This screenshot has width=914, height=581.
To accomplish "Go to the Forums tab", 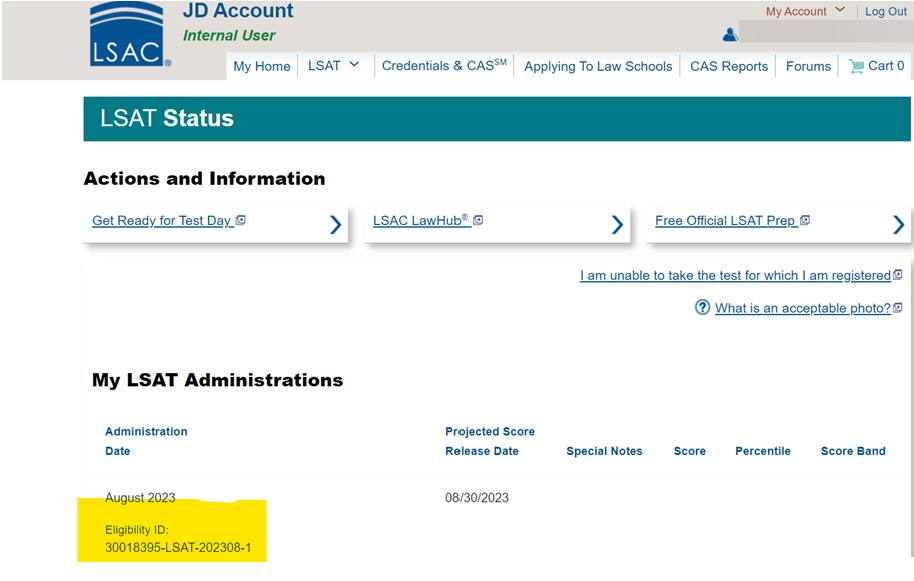I will (807, 66).
